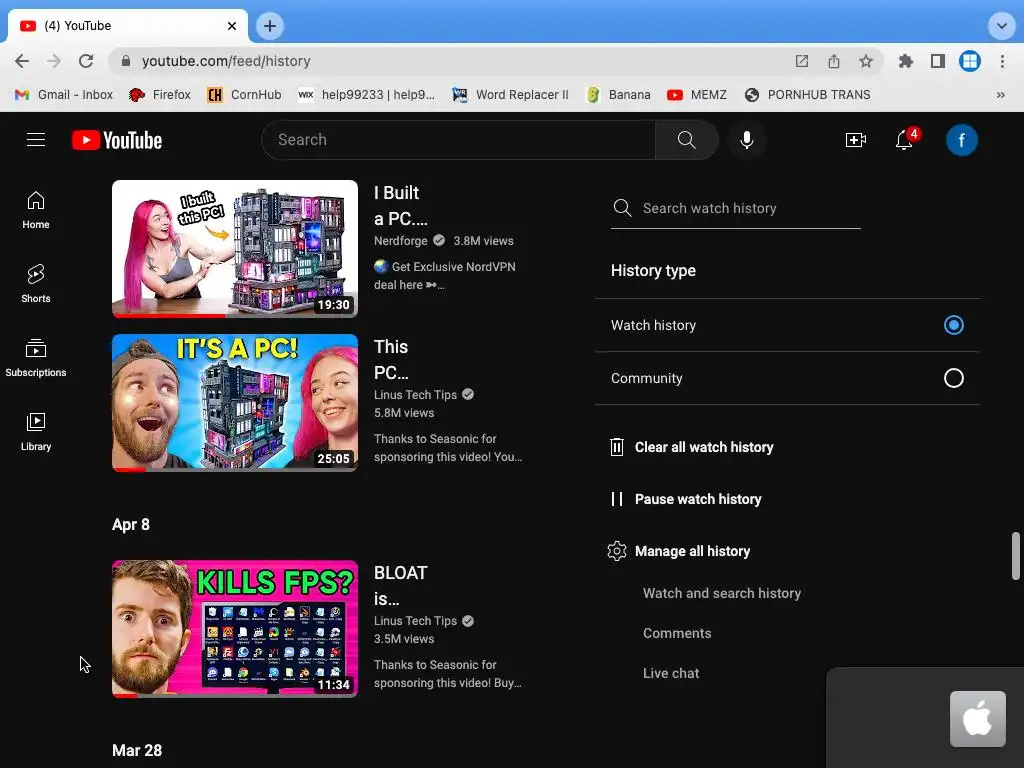Open the "I Built a PC" video title

coord(400,205)
